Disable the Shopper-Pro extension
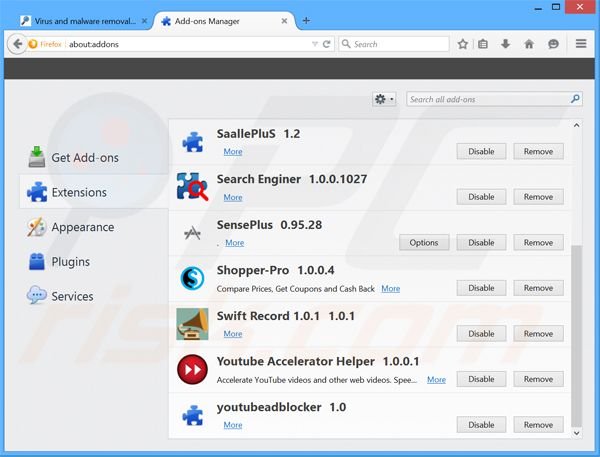 pyautogui.click(x=481, y=288)
